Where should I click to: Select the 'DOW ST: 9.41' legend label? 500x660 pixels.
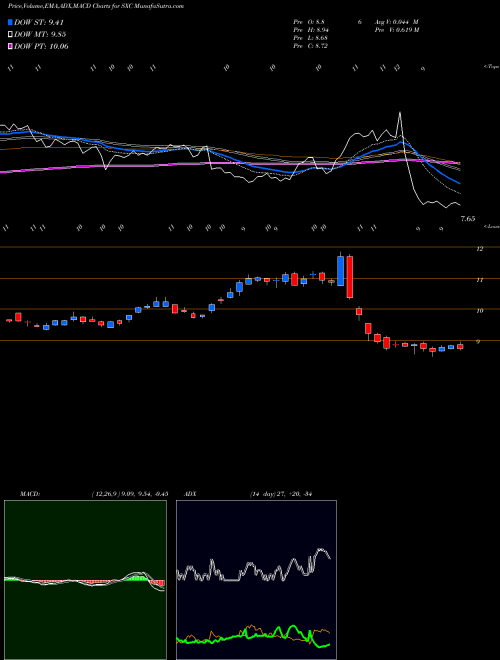[39, 22]
